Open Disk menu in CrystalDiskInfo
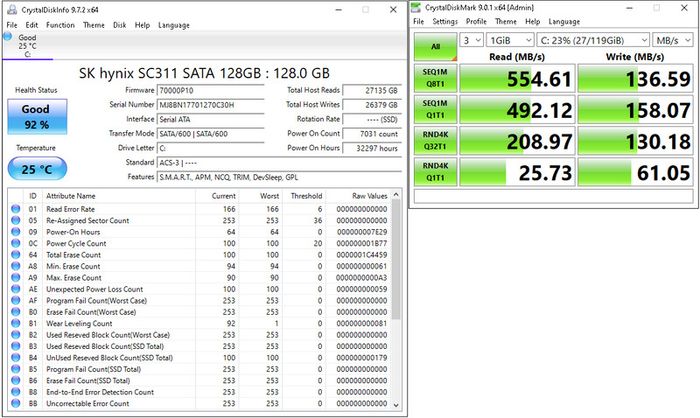Image resolution: width=700 pixels, height=418 pixels. 119,25
